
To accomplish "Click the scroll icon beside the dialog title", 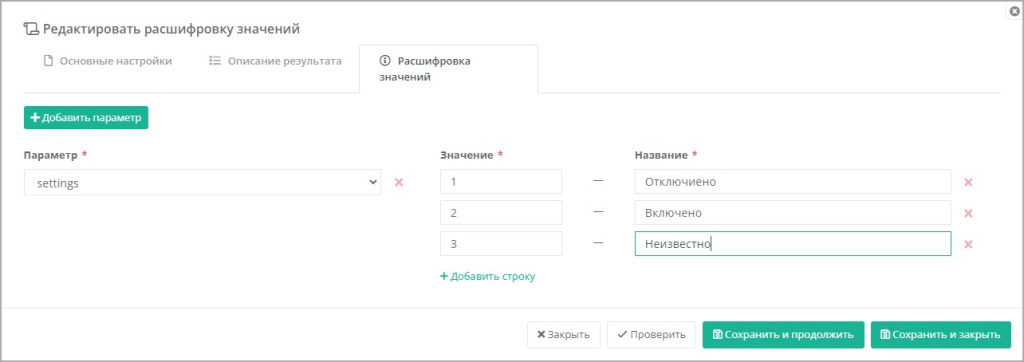I will pyautogui.click(x=31, y=29).
